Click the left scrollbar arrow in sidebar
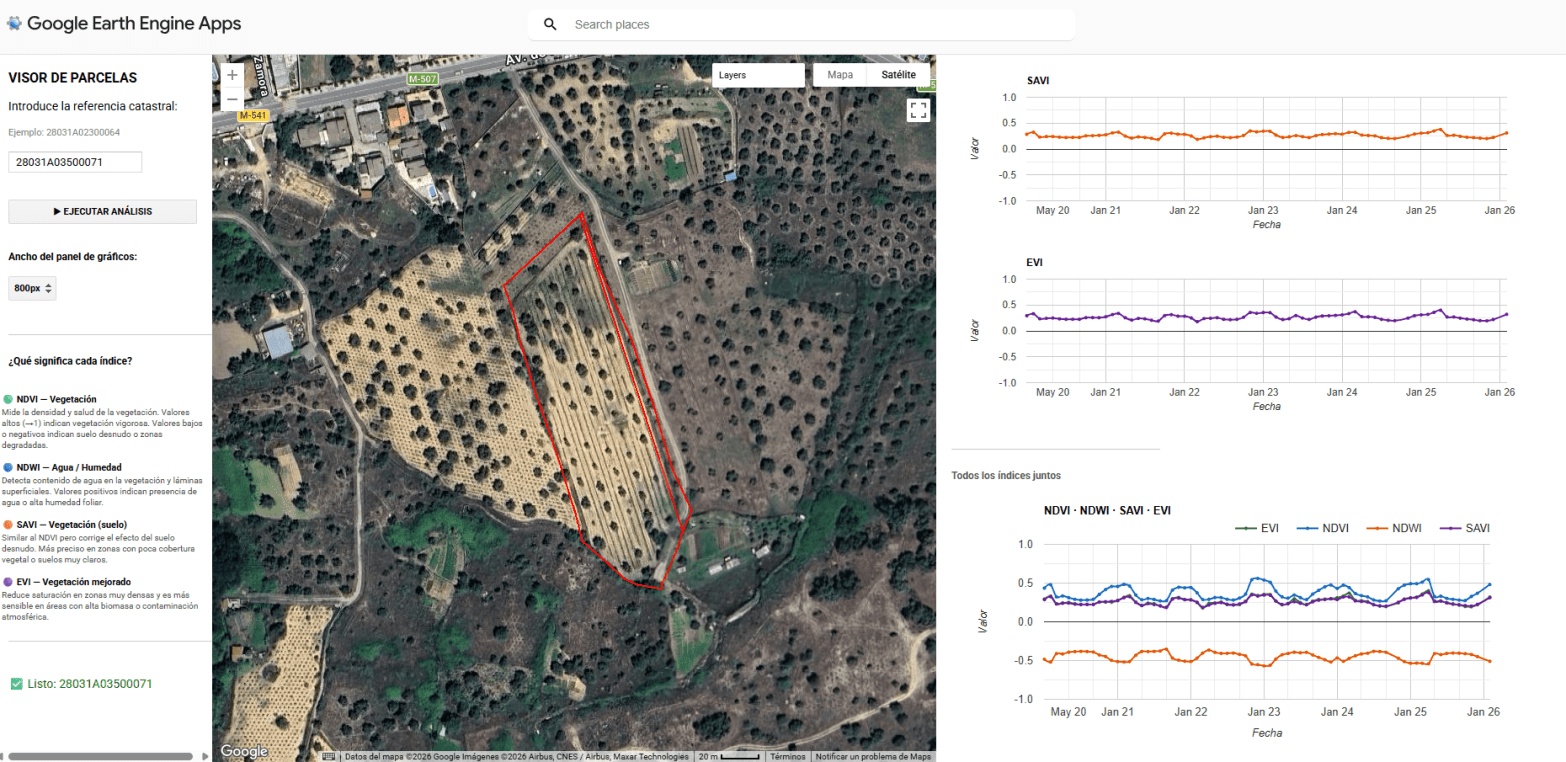The height and width of the screenshot is (762, 1566). click(x=3, y=755)
